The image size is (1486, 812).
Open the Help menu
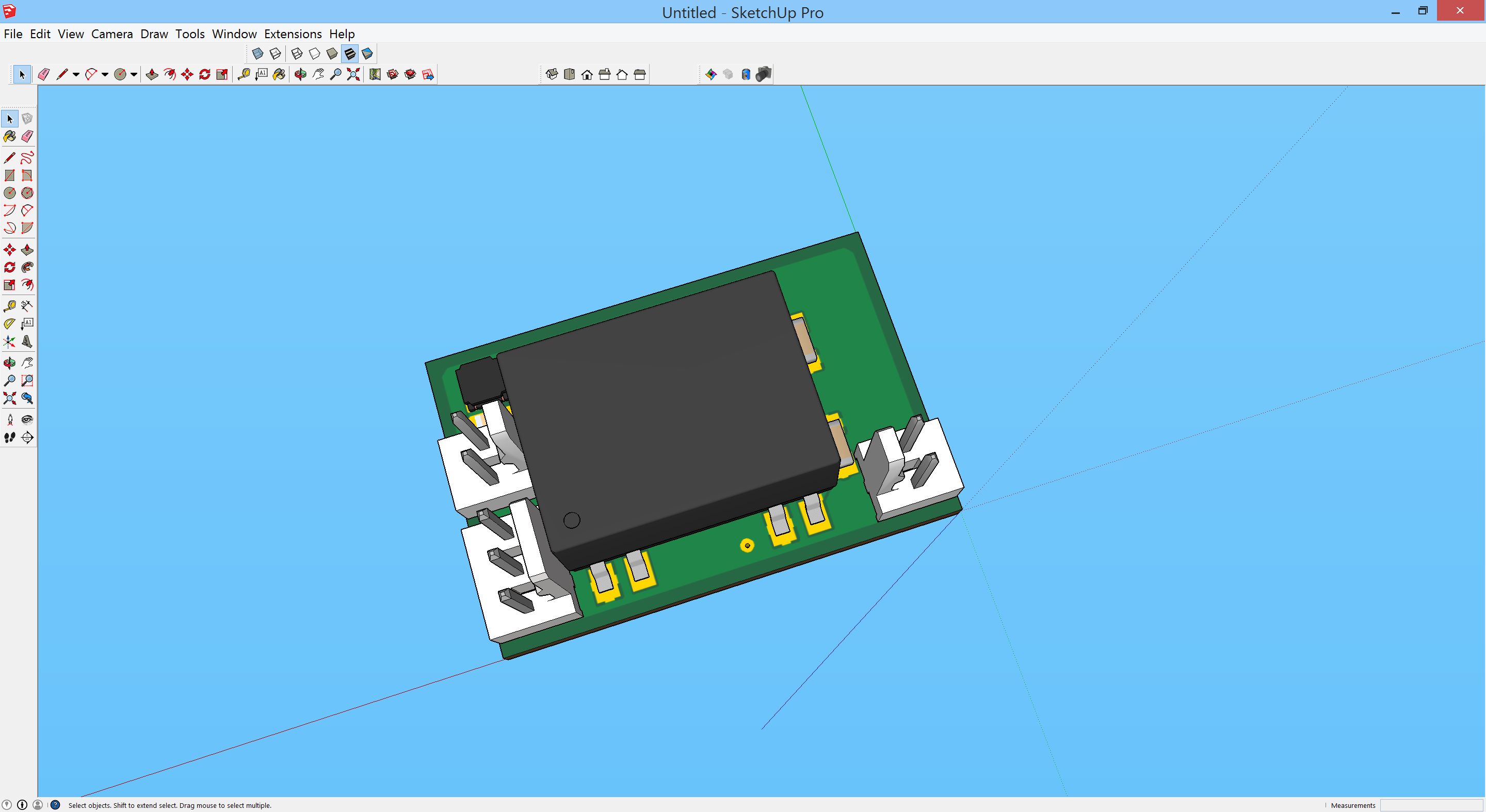(342, 34)
